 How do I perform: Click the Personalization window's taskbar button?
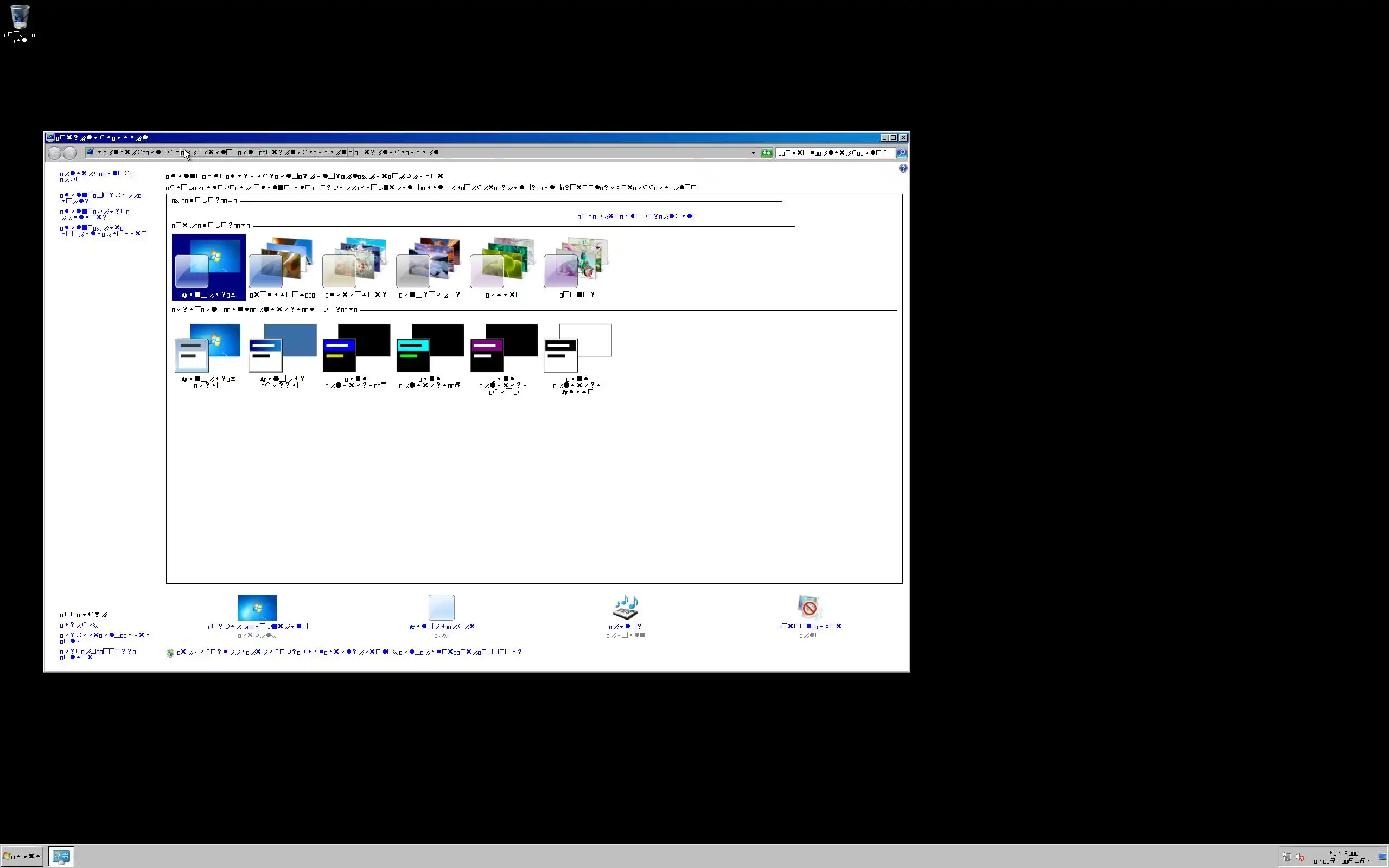coord(61,856)
